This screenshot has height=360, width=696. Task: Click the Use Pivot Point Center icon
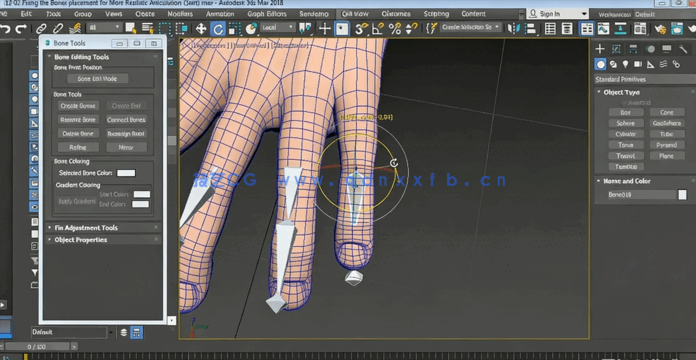pyautogui.click(x=305, y=29)
